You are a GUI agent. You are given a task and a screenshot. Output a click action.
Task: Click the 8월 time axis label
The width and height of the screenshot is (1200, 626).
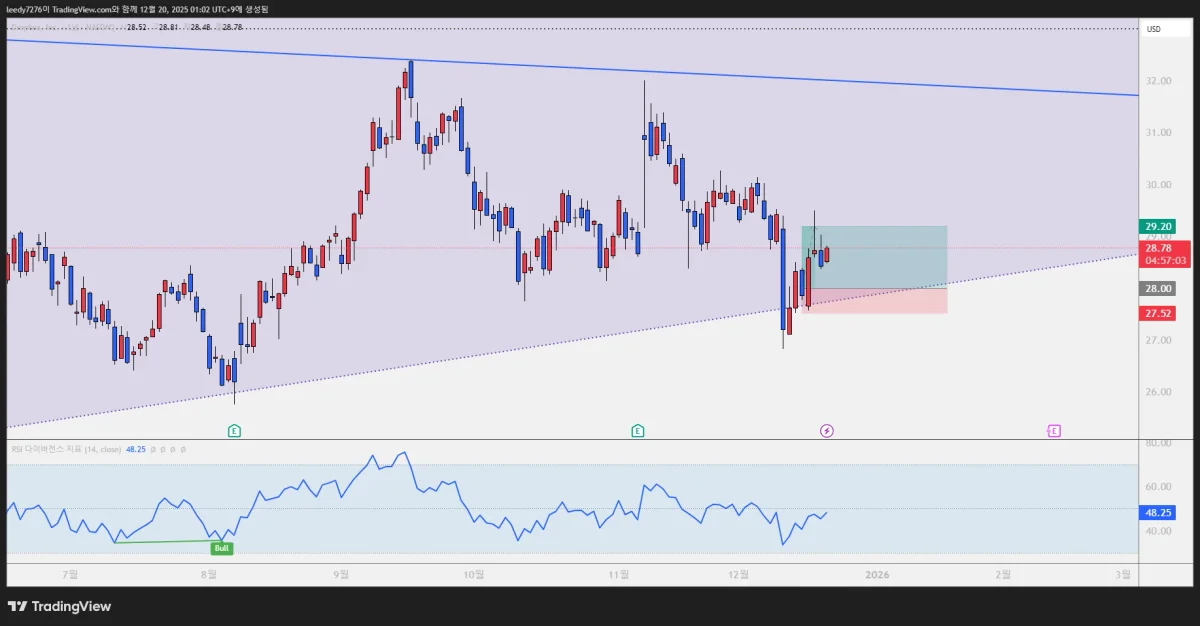209,574
